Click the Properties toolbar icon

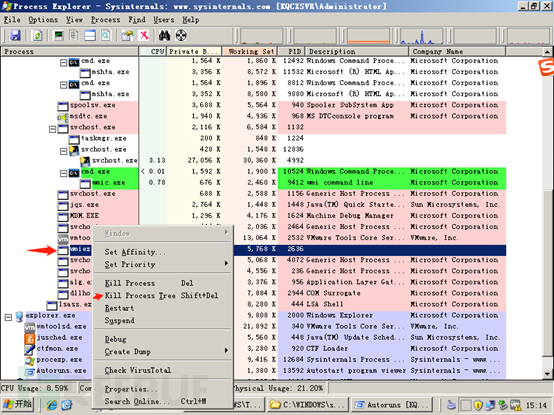(x=128, y=36)
